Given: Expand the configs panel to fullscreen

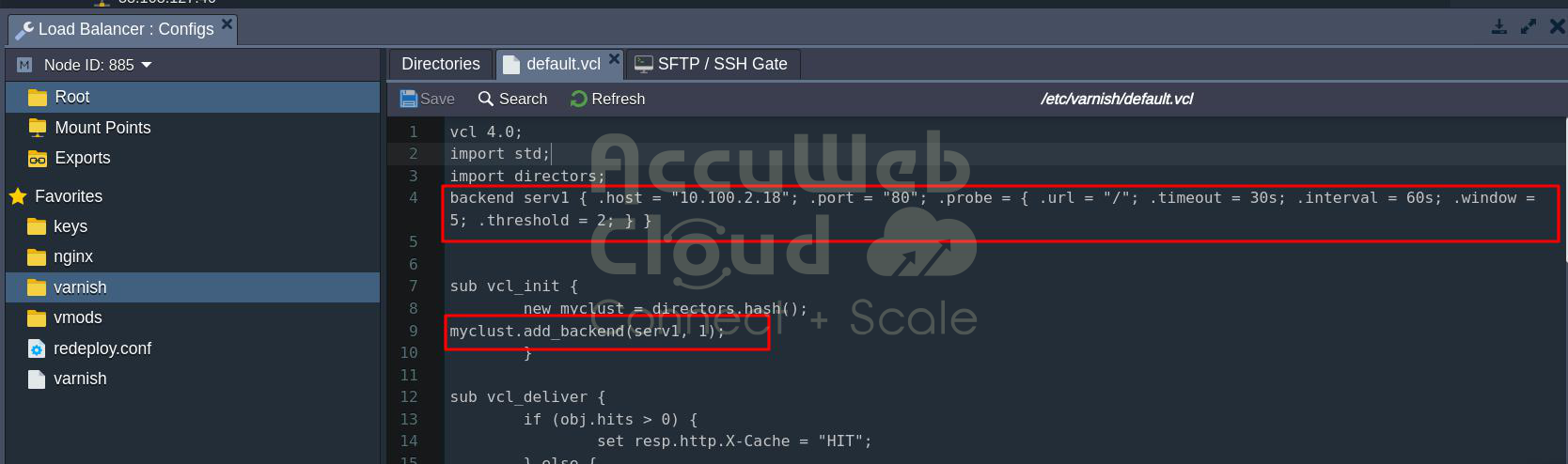Looking at the screenshot, I should [1529, 26].
